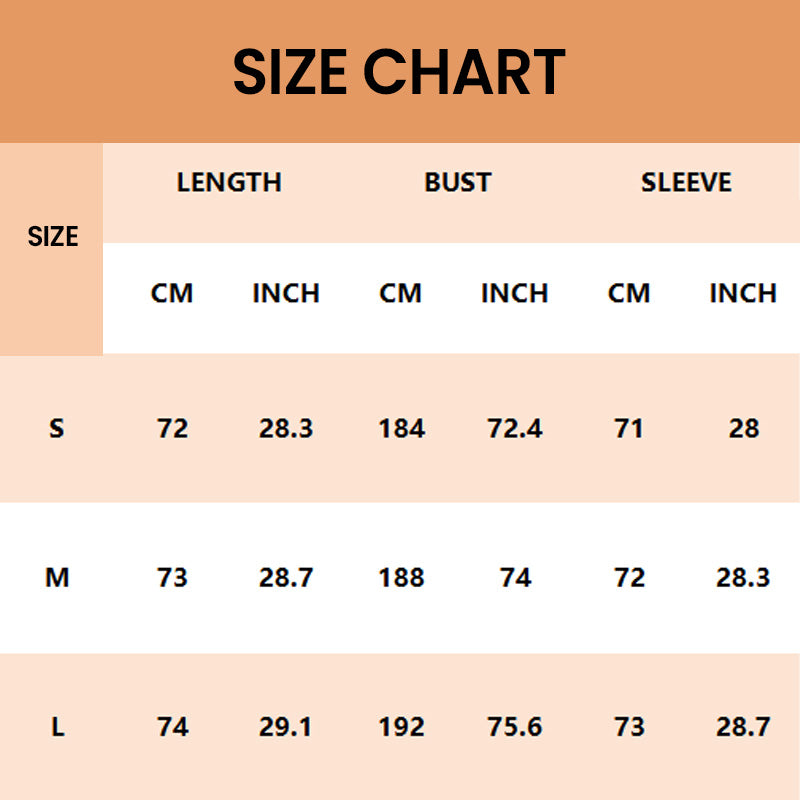Click the SIZE column header

pos(53,237)
